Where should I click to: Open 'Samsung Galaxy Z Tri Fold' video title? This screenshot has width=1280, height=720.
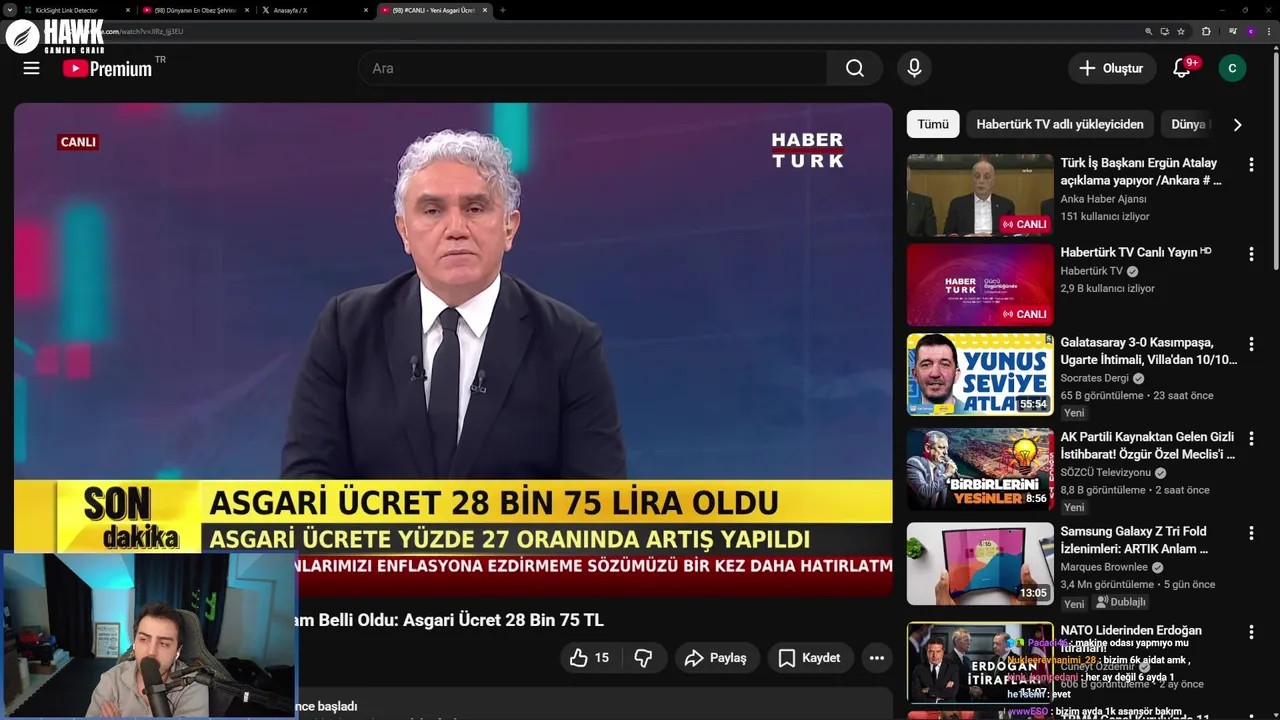(x=1135, y=540)
